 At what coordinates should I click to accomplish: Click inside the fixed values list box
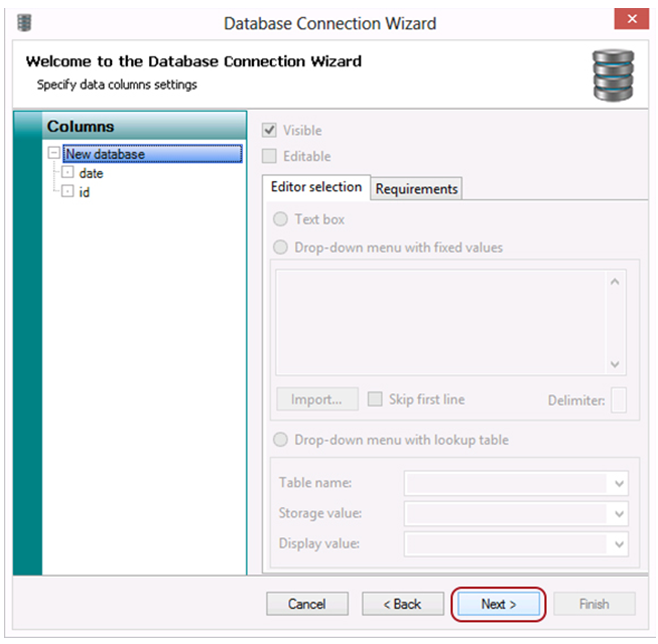click(440, 322)
